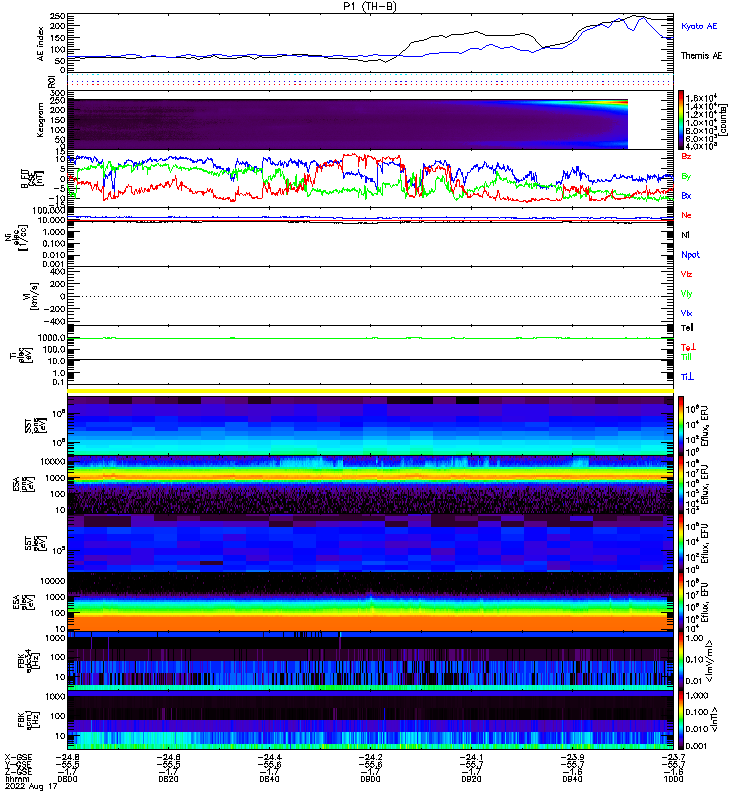Click the SST ion Eflux color bar
Screen dimensions: 750x800
click(x=681, y=425)
